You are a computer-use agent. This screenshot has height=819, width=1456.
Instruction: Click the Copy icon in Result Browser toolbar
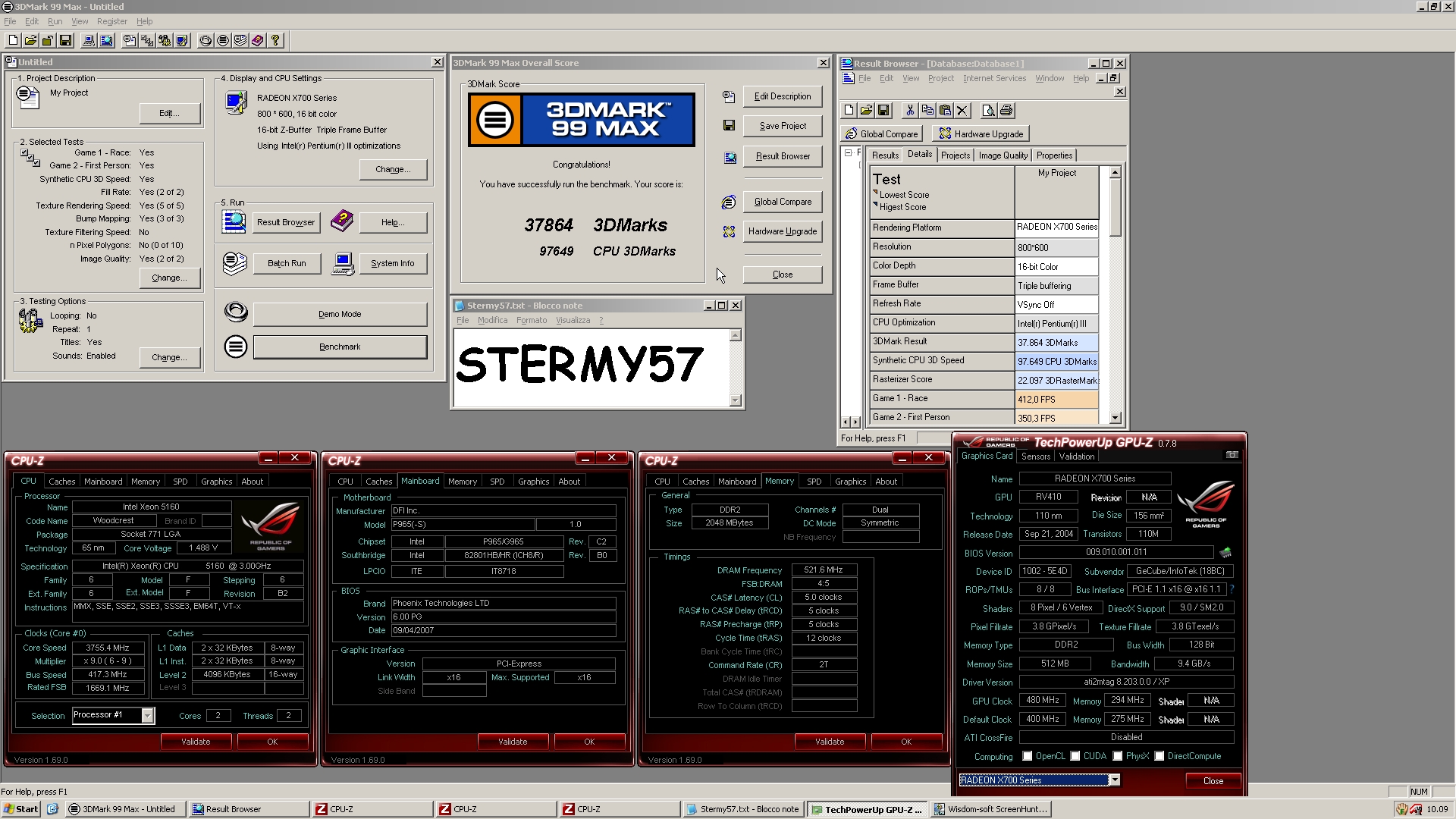click(x=927, y=111)
